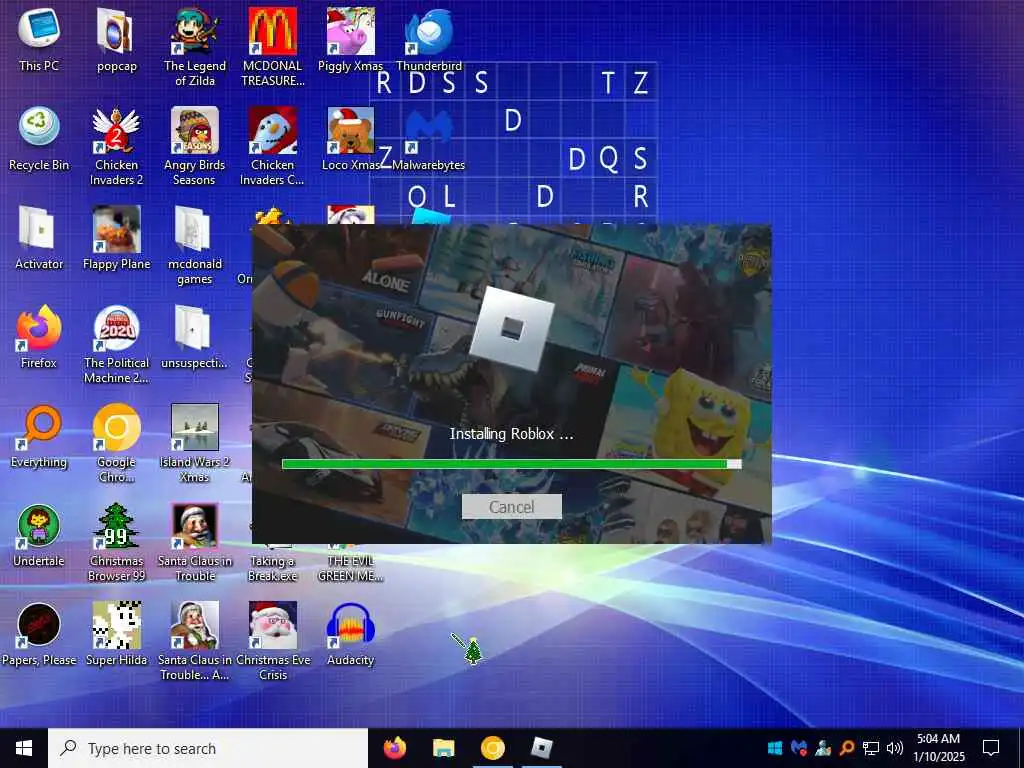Select Piggly Xmas desktop icon

click(x=350, y=39)
